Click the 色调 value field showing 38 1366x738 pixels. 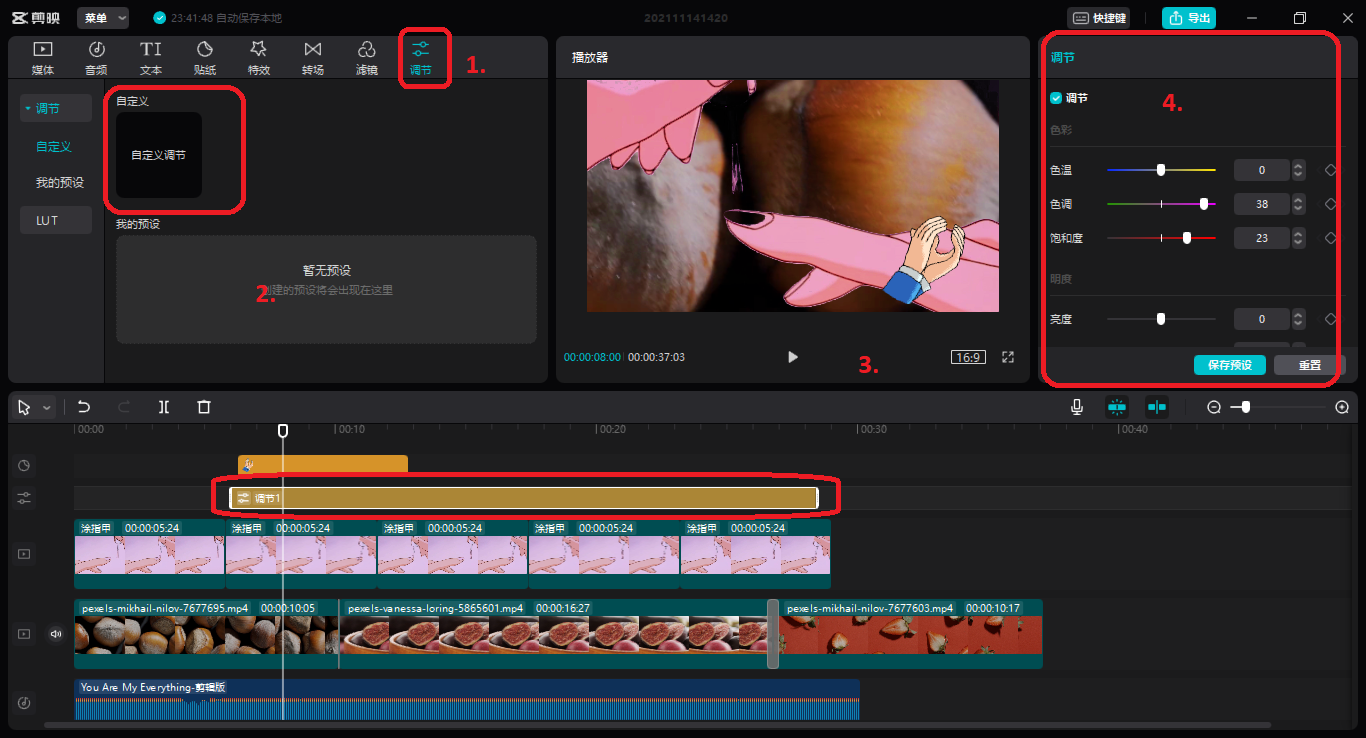pos(1262,204)
